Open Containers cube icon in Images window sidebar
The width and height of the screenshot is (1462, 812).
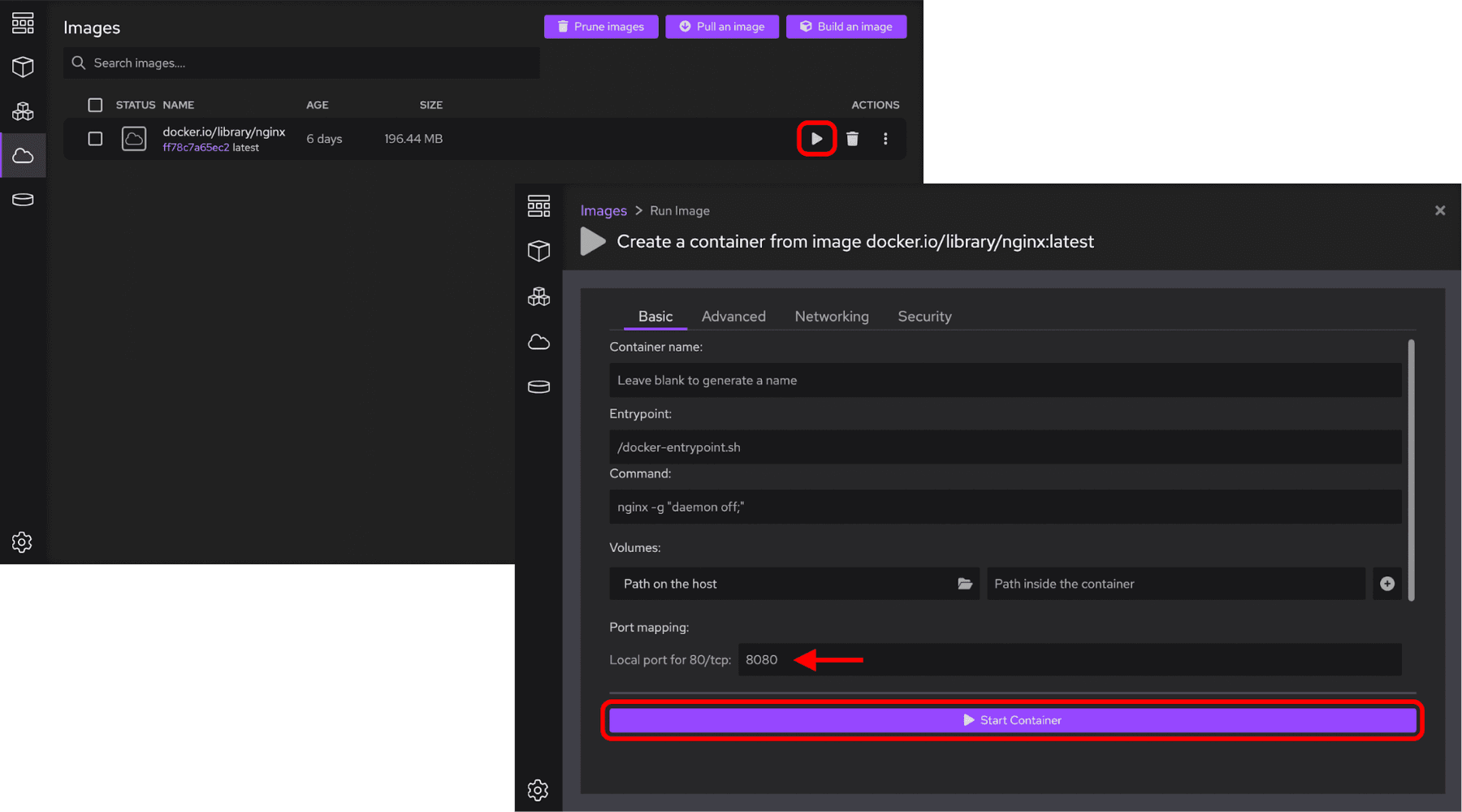tap(23, 67)
